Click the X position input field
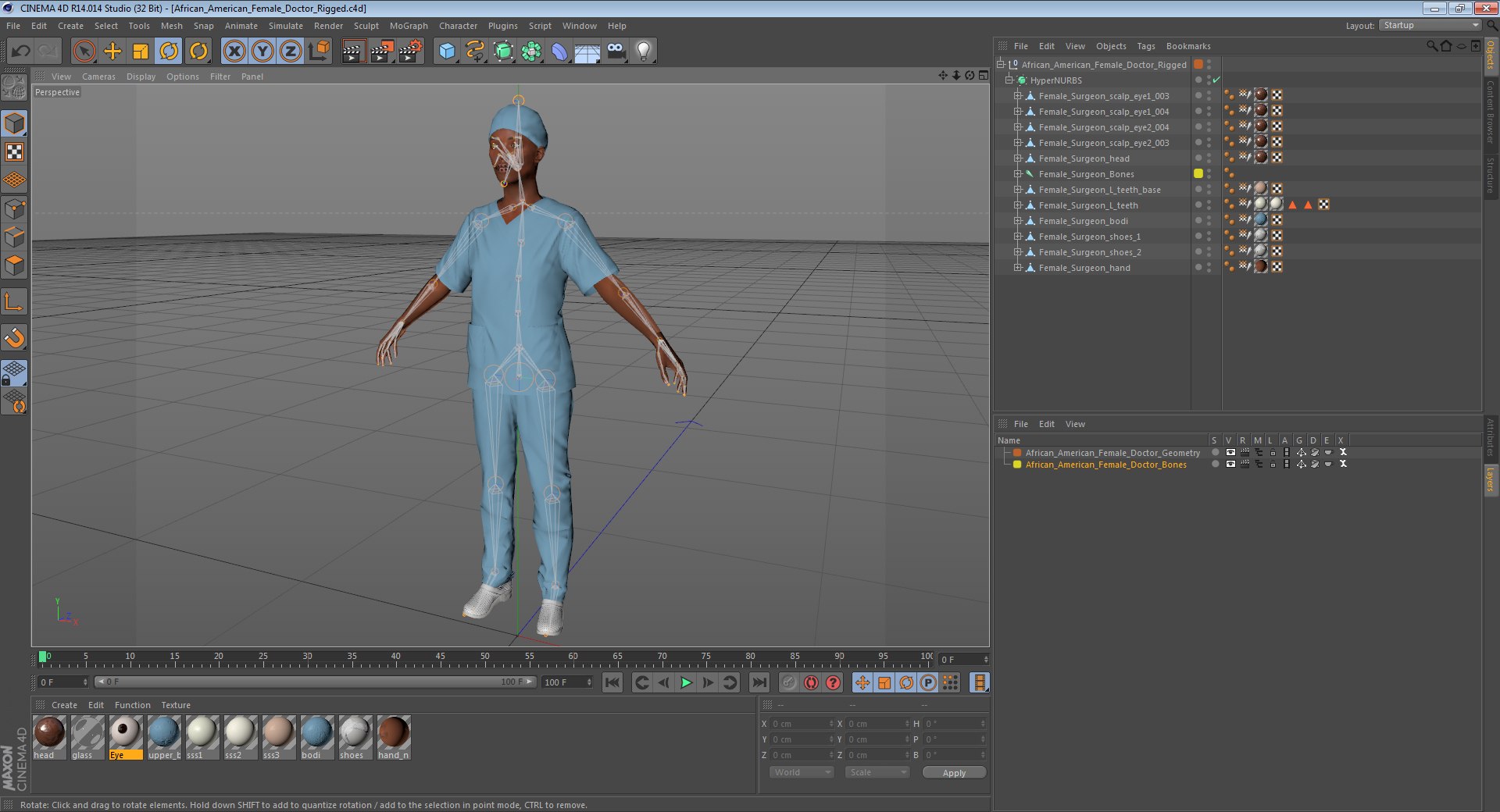The height and width of the screenshot is (812, 1500). click(801, 724)
